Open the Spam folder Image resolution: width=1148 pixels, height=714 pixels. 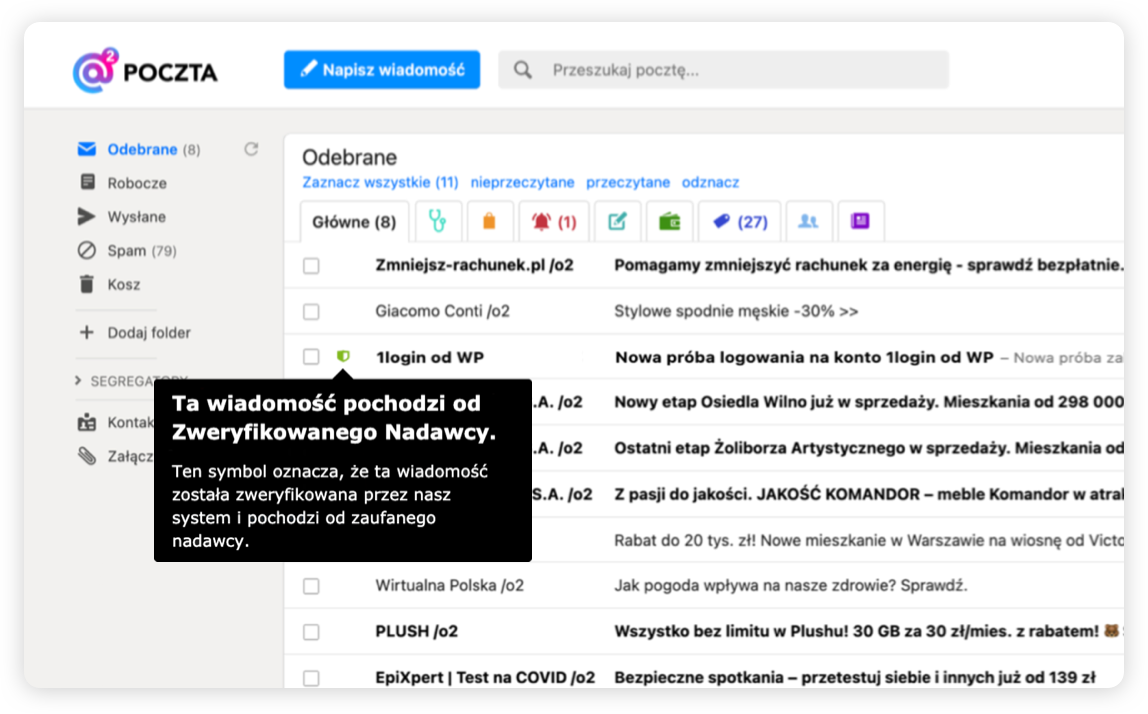coord(142,250)
